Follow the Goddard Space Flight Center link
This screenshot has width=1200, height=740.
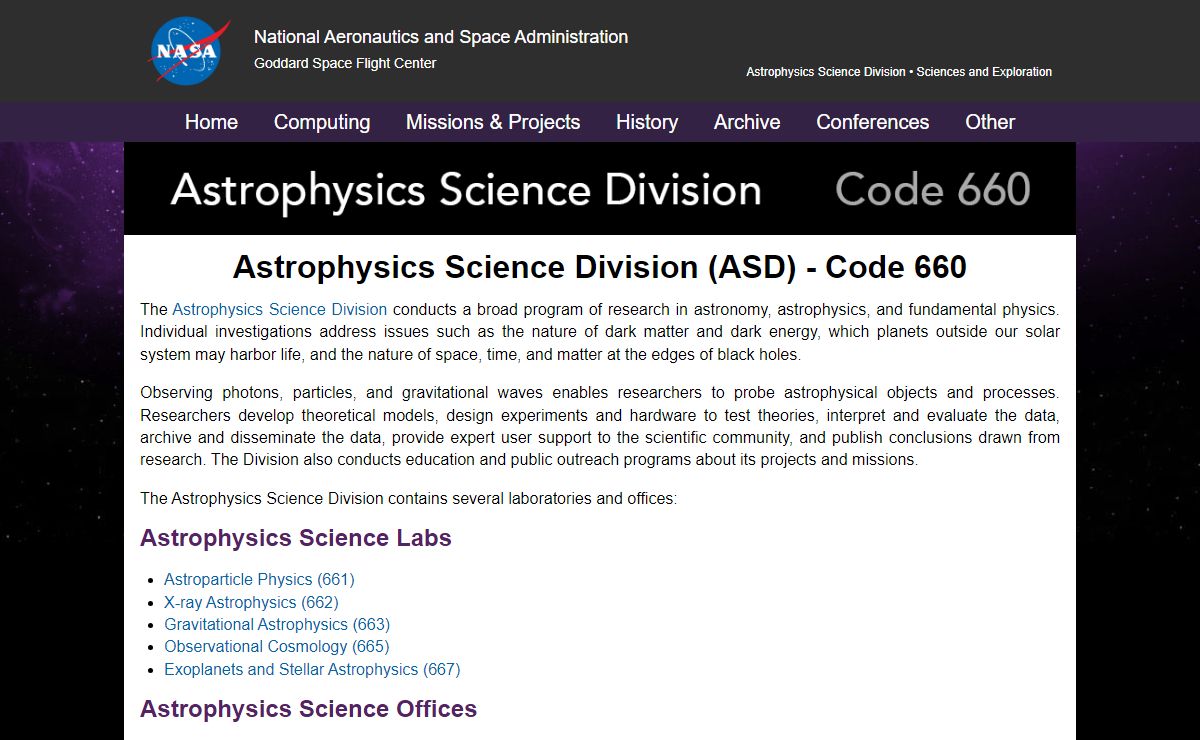pyautogui.click(x=345, y=63)
